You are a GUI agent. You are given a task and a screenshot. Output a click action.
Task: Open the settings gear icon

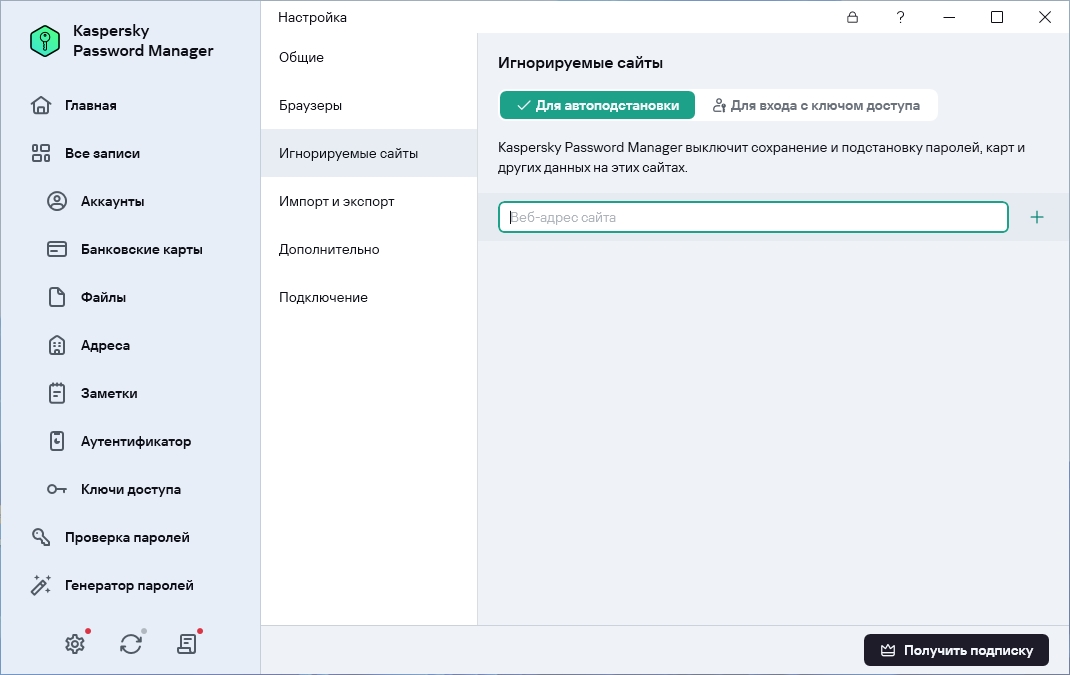pos(75,644)
